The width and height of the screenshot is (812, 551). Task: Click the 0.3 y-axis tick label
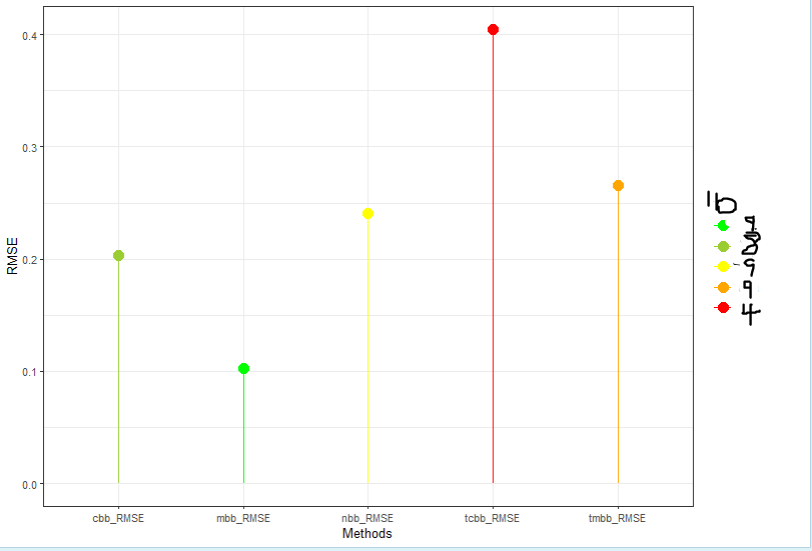[29, 148]
